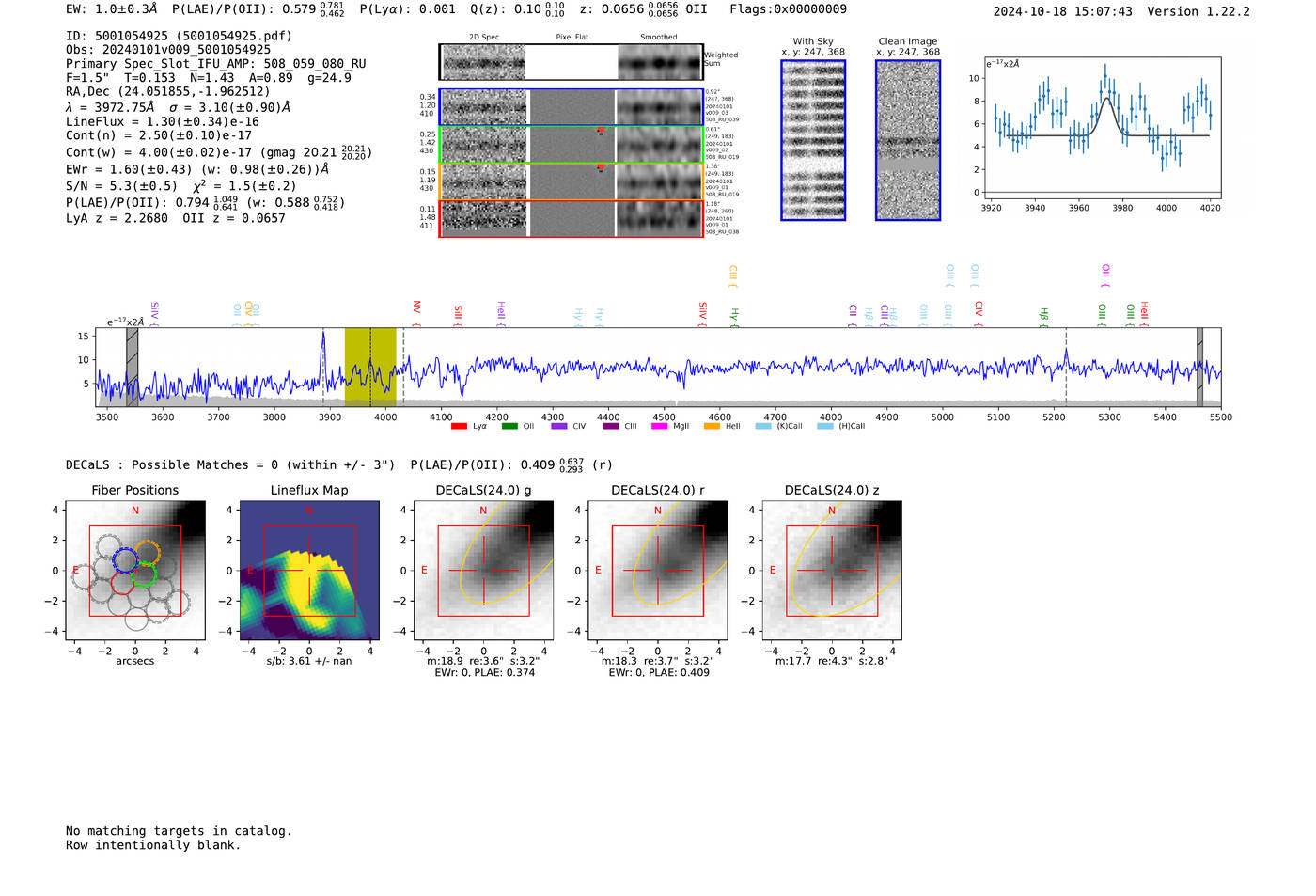Click red marker in green-bordered Pixel Flat row

(600, 132)
